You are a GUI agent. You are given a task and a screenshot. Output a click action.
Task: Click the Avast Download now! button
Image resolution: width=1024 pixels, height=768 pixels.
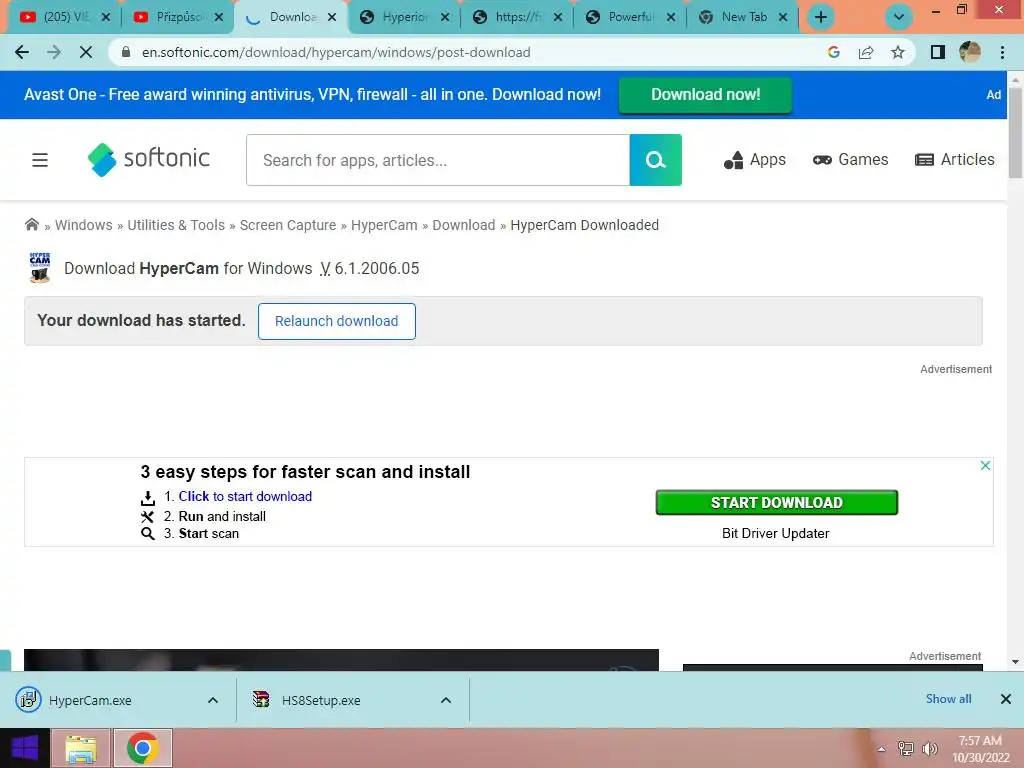click(x=705, y=95)
